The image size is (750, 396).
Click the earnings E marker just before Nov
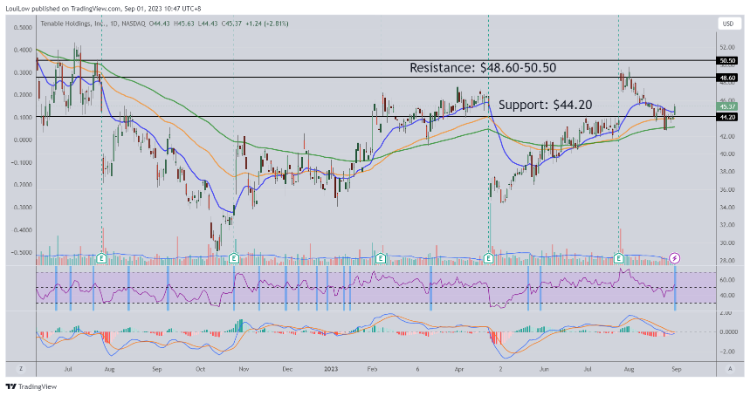(x=234, y=258)
